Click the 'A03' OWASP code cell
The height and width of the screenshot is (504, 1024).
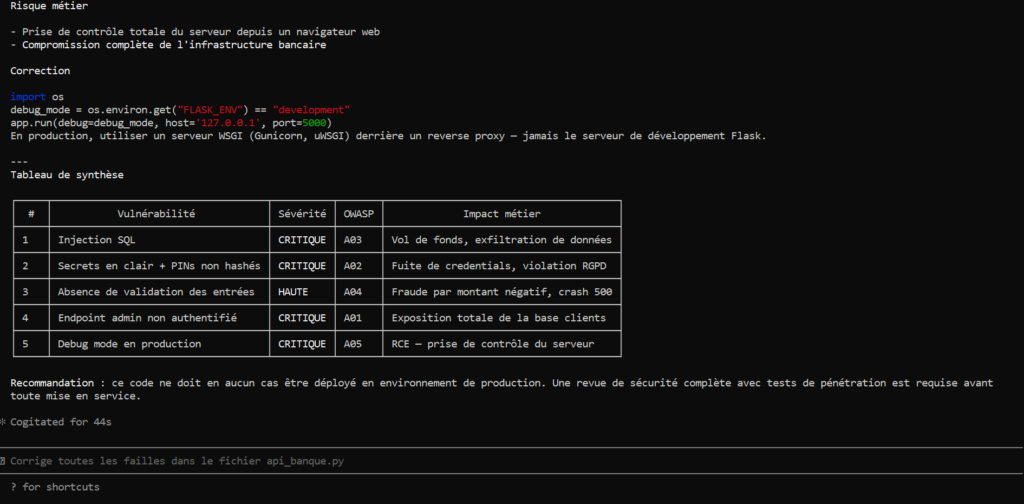(x=354, y=240)
